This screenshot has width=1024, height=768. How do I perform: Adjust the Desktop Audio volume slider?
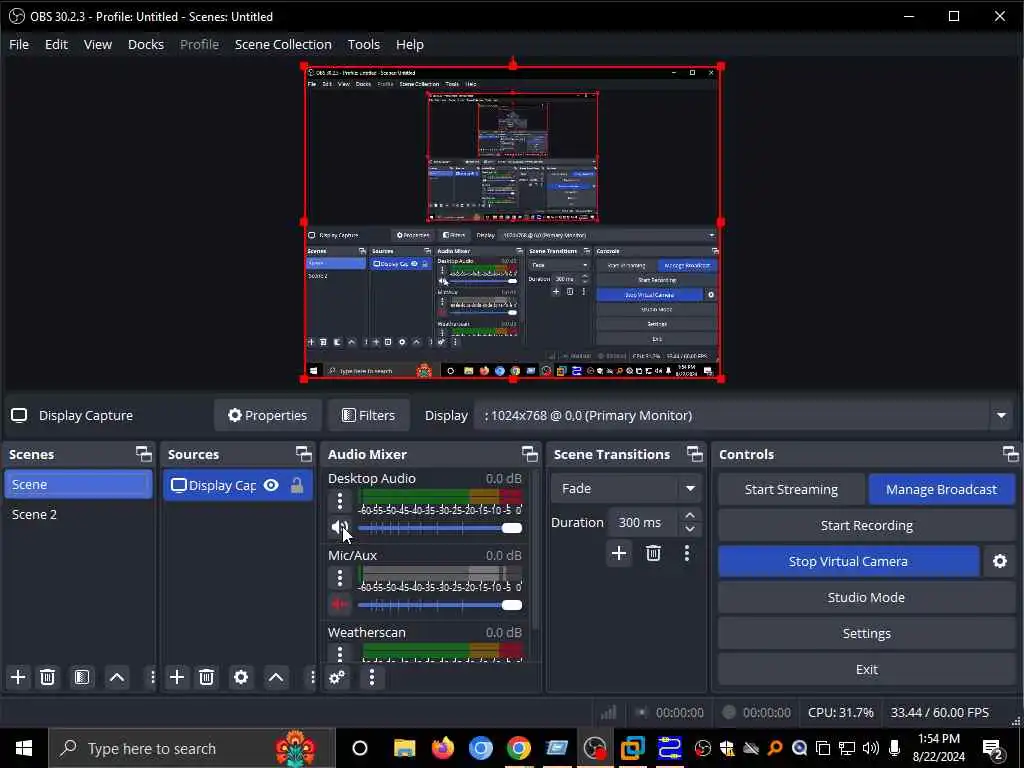click(440, 528)
